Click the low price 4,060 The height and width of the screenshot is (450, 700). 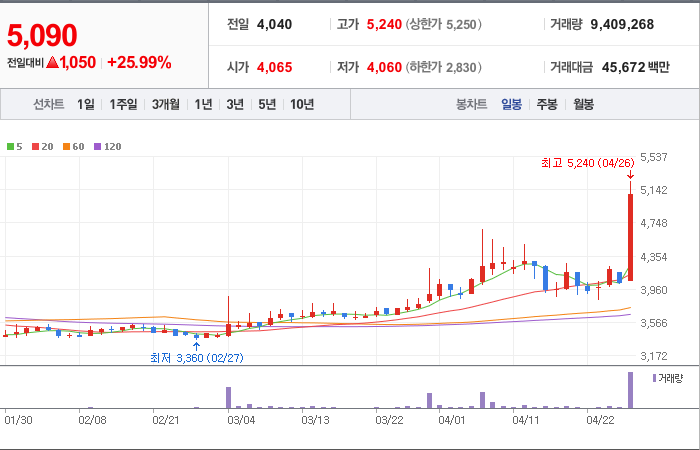click(384, 67)
